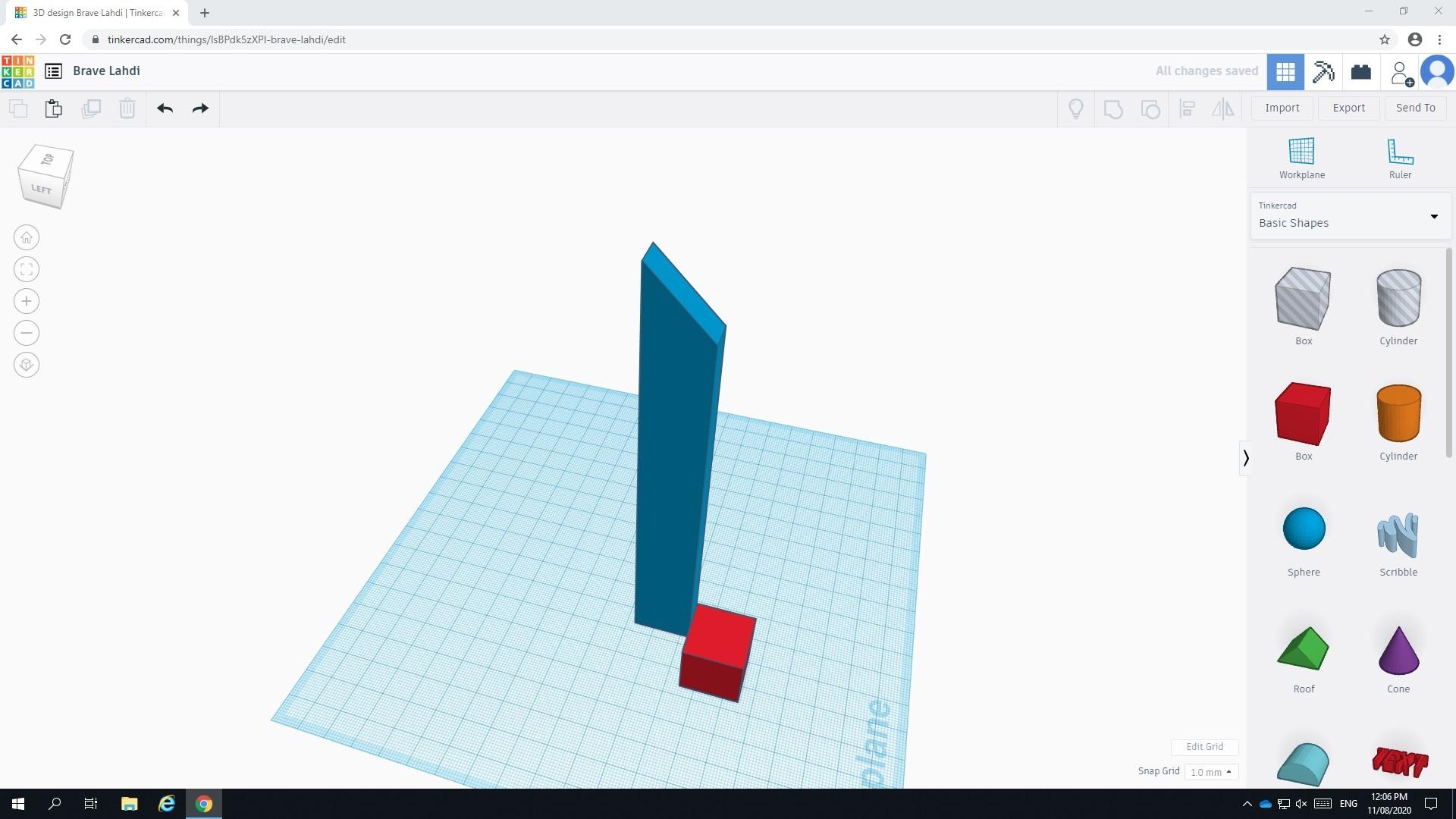Zoom in with the plus icon
1456x819 pixels.
(27, 302)
